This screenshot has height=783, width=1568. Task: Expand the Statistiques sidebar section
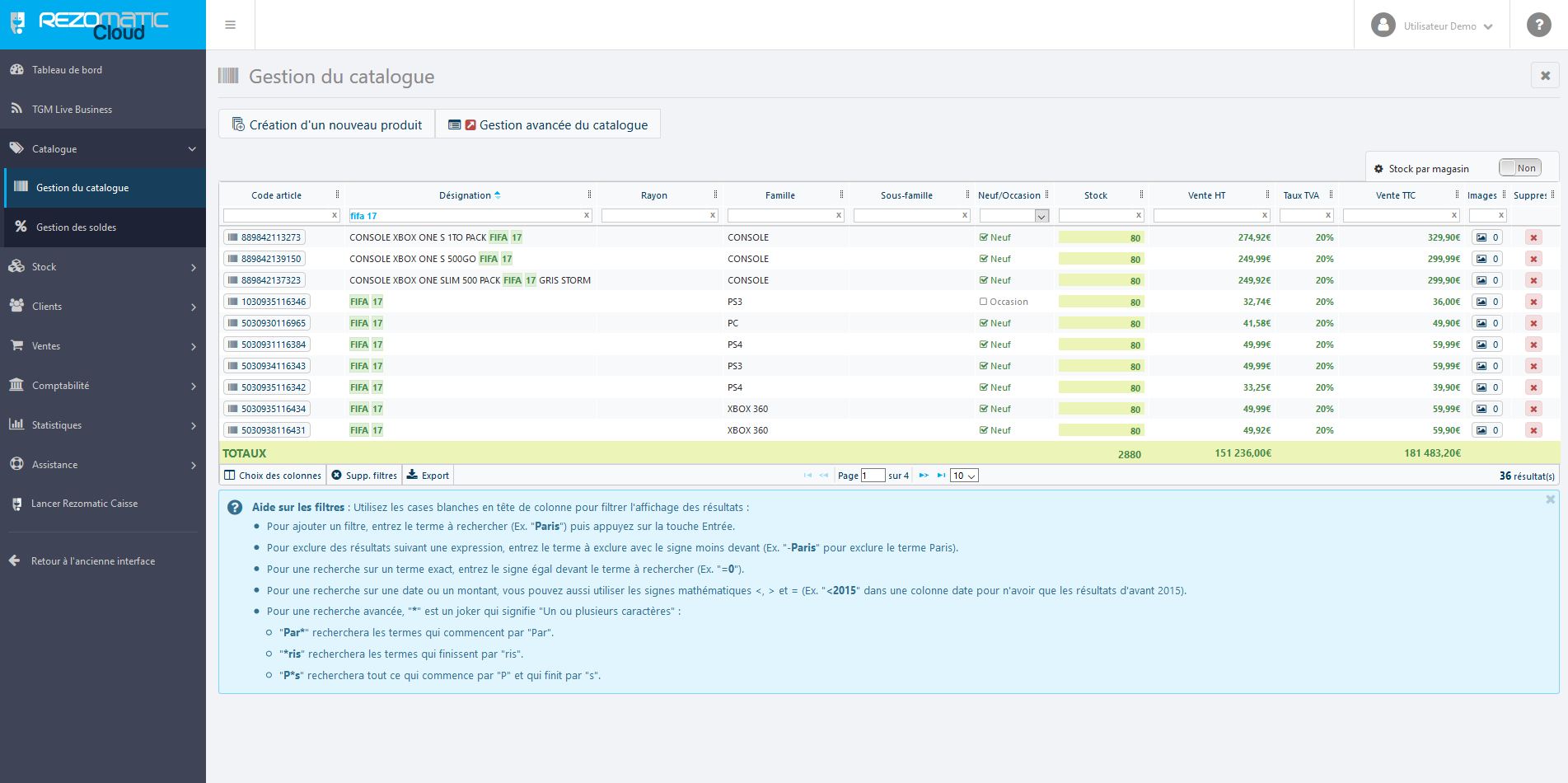click(x=103, y=425)
